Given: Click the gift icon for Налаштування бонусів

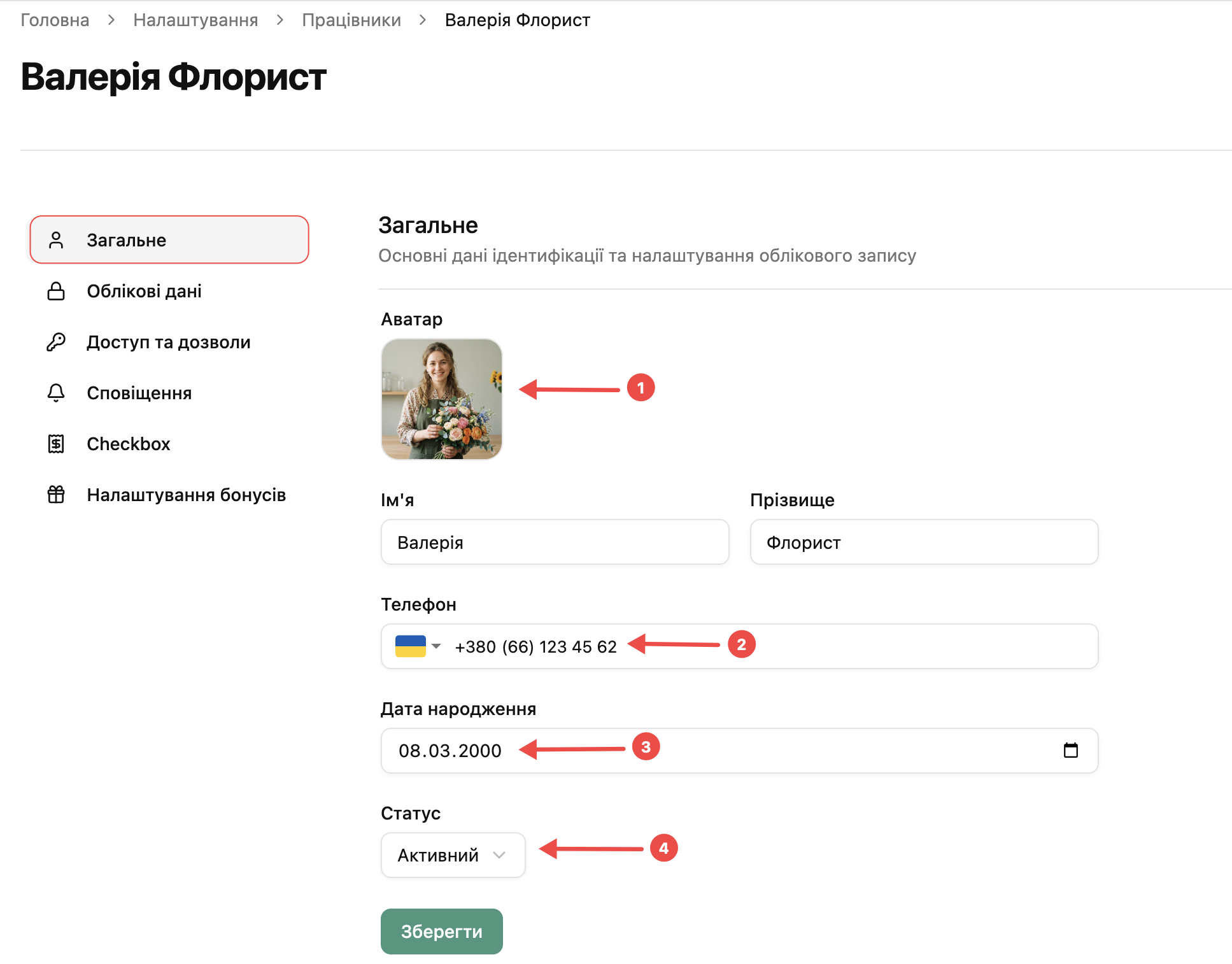Looking at the screenshot, I should point(56,495).
